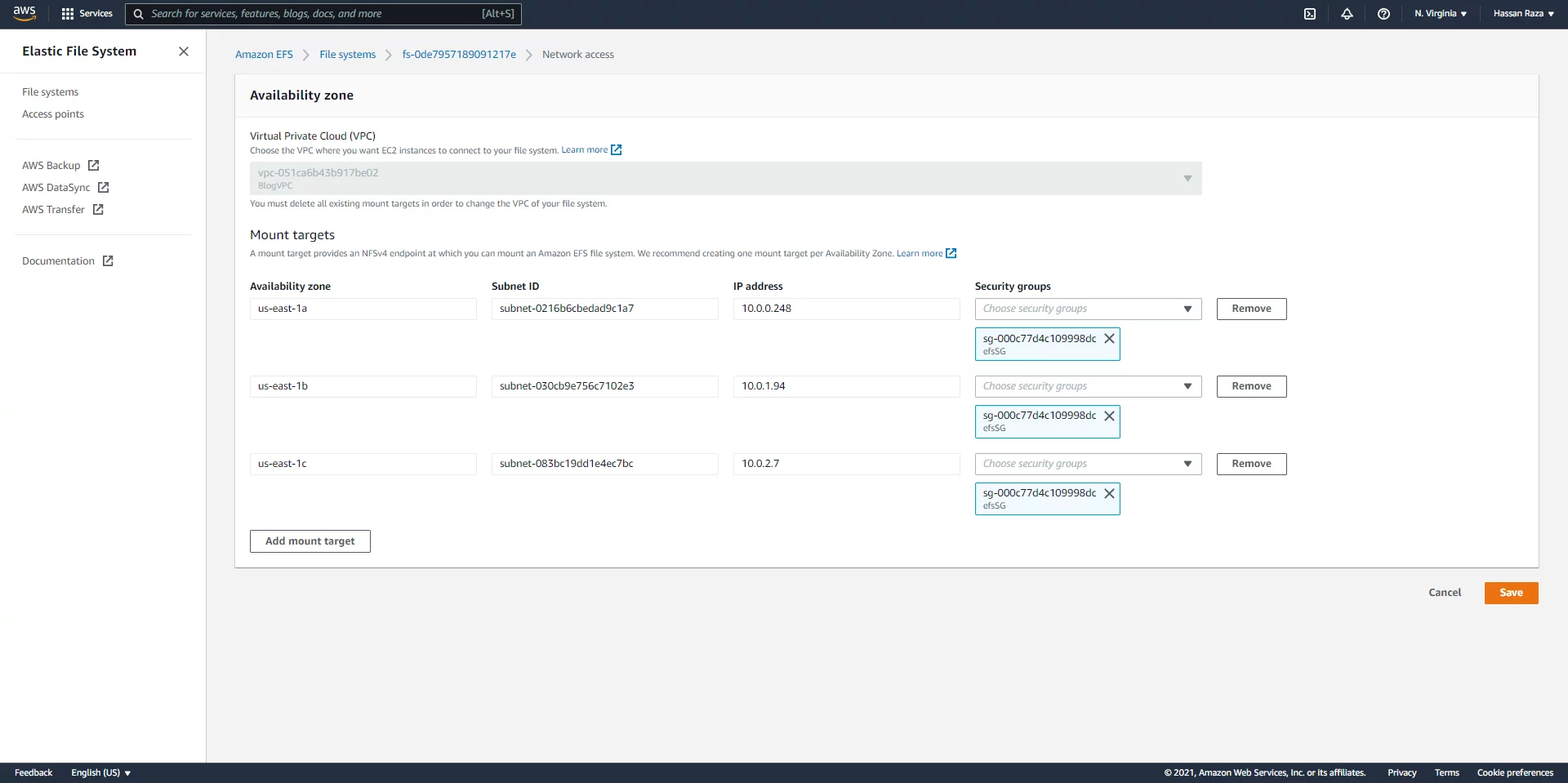Viewport: 1568px width, 783px height.
Task: Click the Availability zone panel heading
Action: [x=301, y=96]
